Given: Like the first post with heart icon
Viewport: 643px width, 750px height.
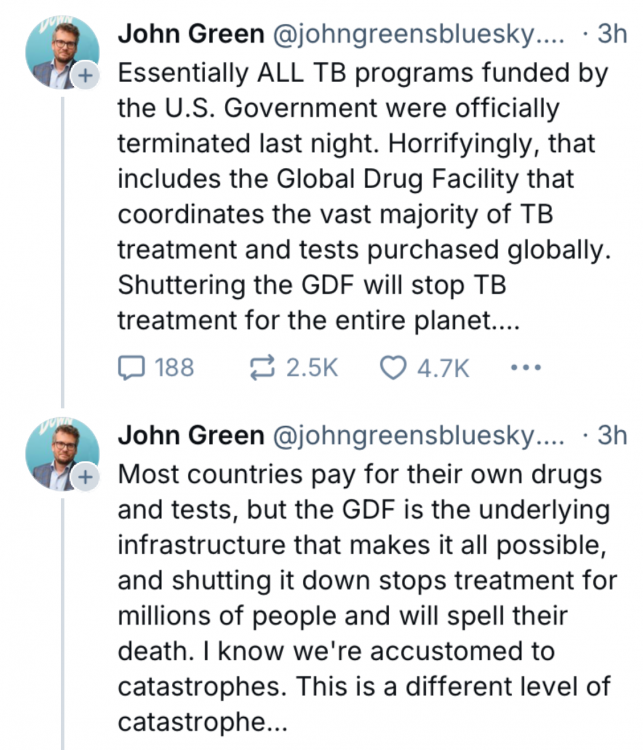Looking at the screenshot, I should (x=393, y=368).
